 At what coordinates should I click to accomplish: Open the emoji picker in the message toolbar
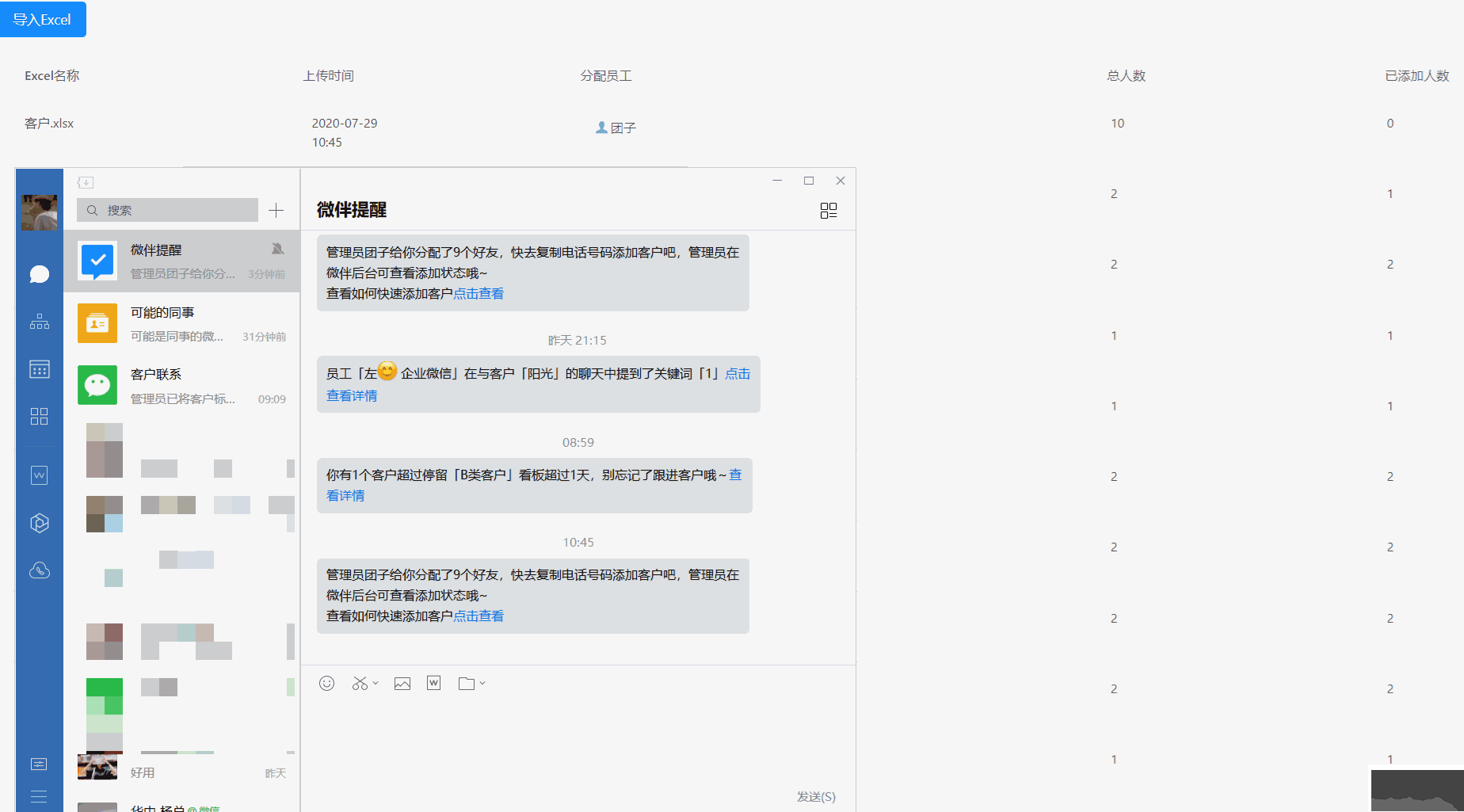[327, 683]
